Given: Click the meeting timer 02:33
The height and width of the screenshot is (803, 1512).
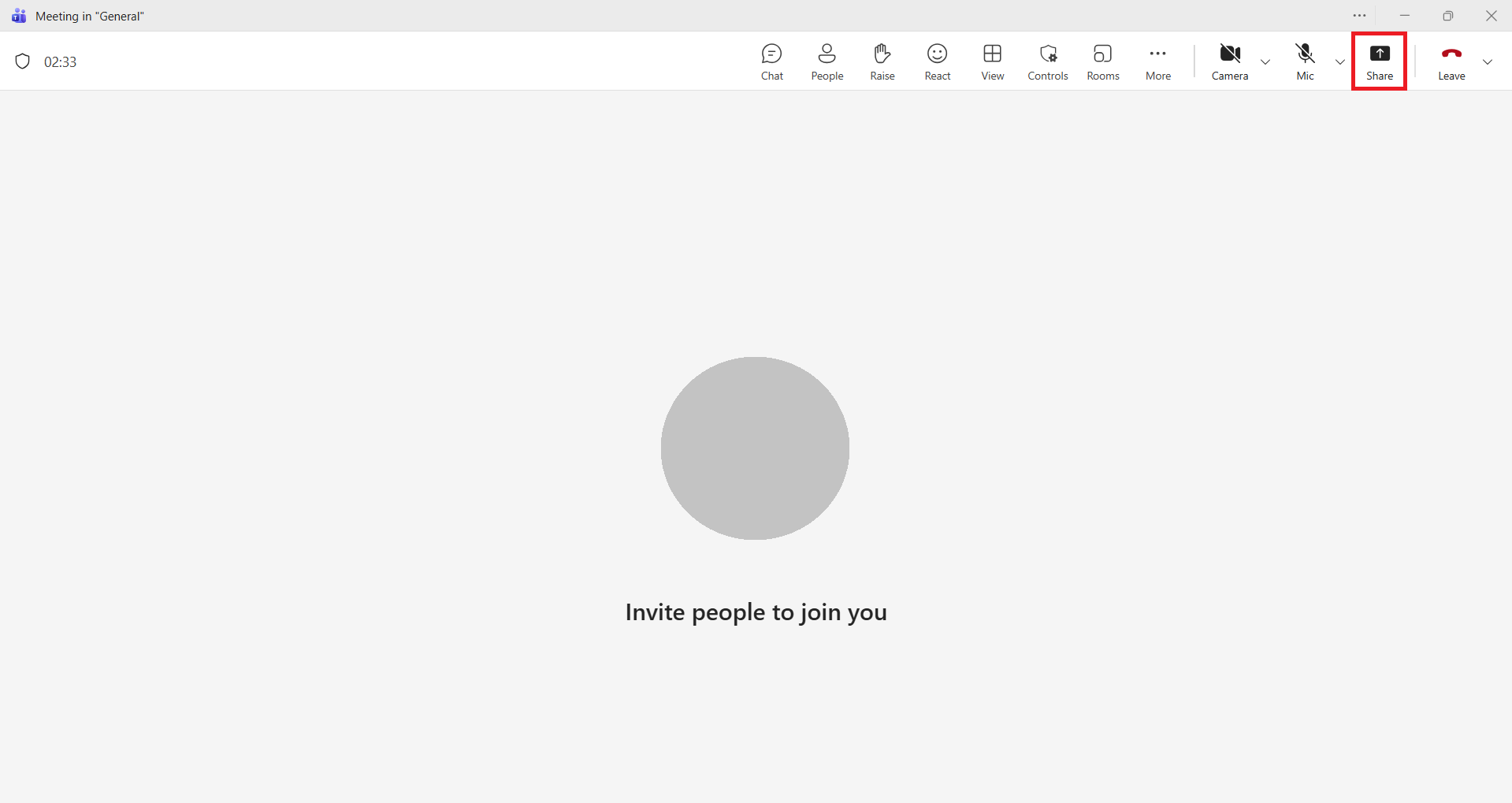Looking at the screenshot, I should (x=60, y=62).
